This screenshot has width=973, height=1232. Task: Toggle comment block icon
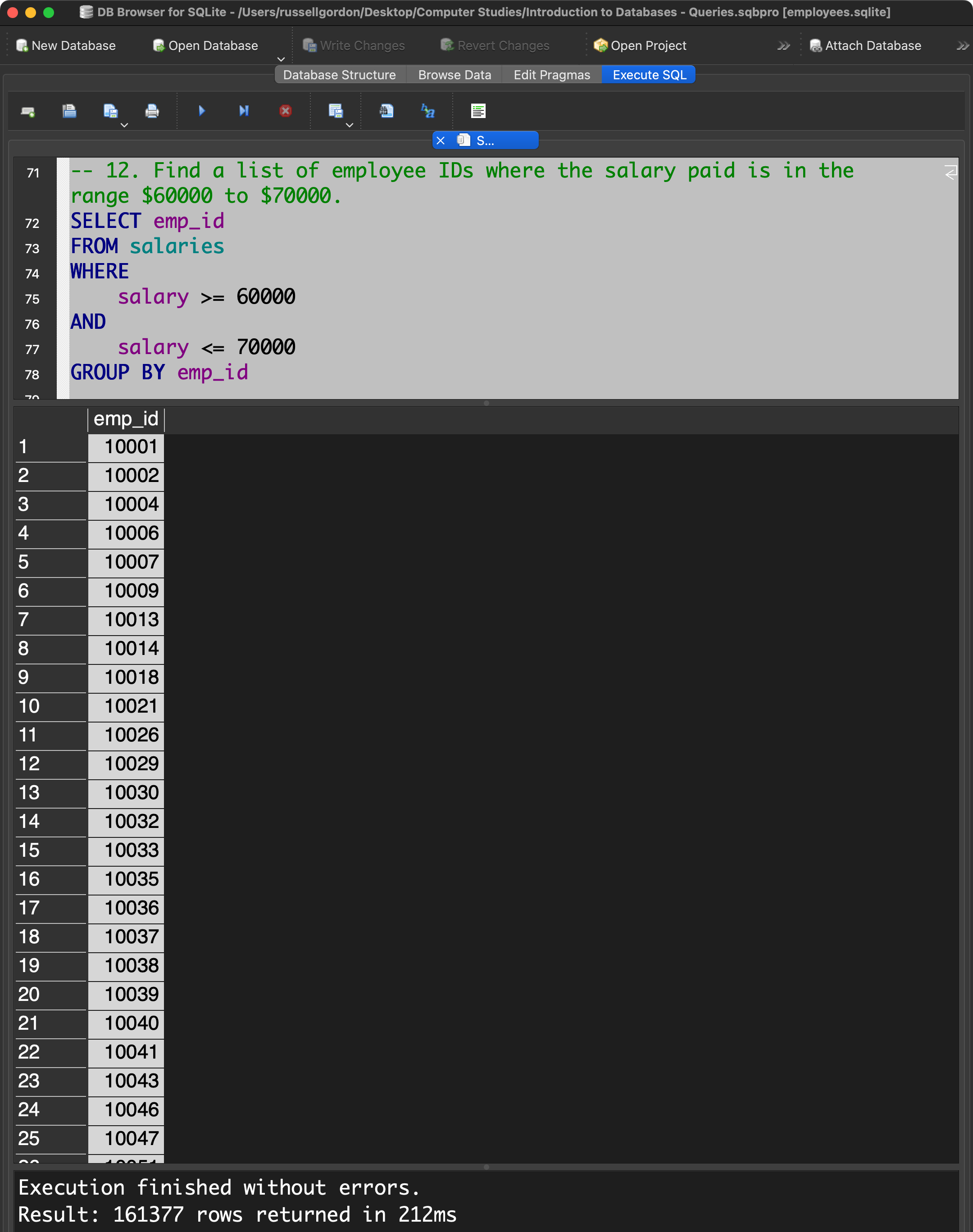click(478, 111)
